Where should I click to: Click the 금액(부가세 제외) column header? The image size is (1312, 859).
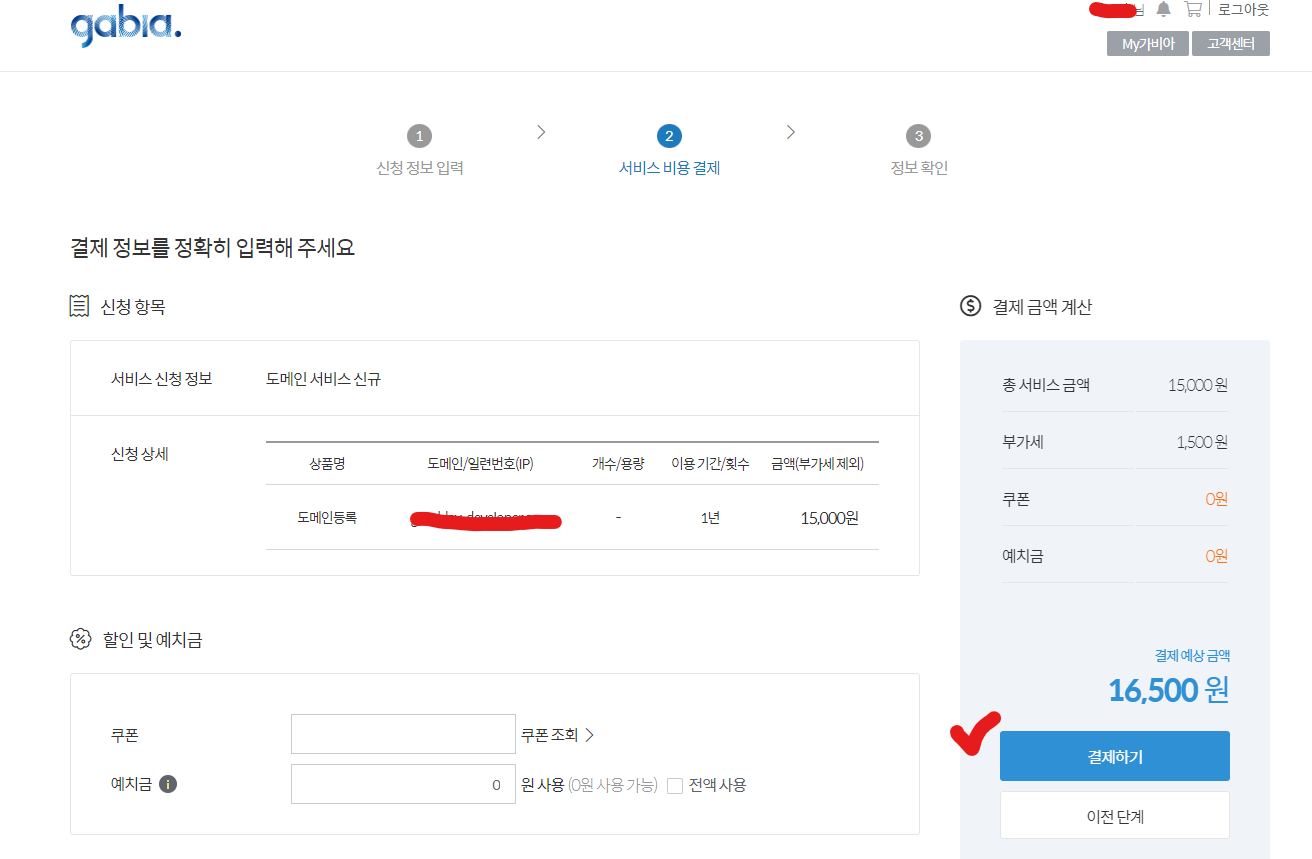817,464
